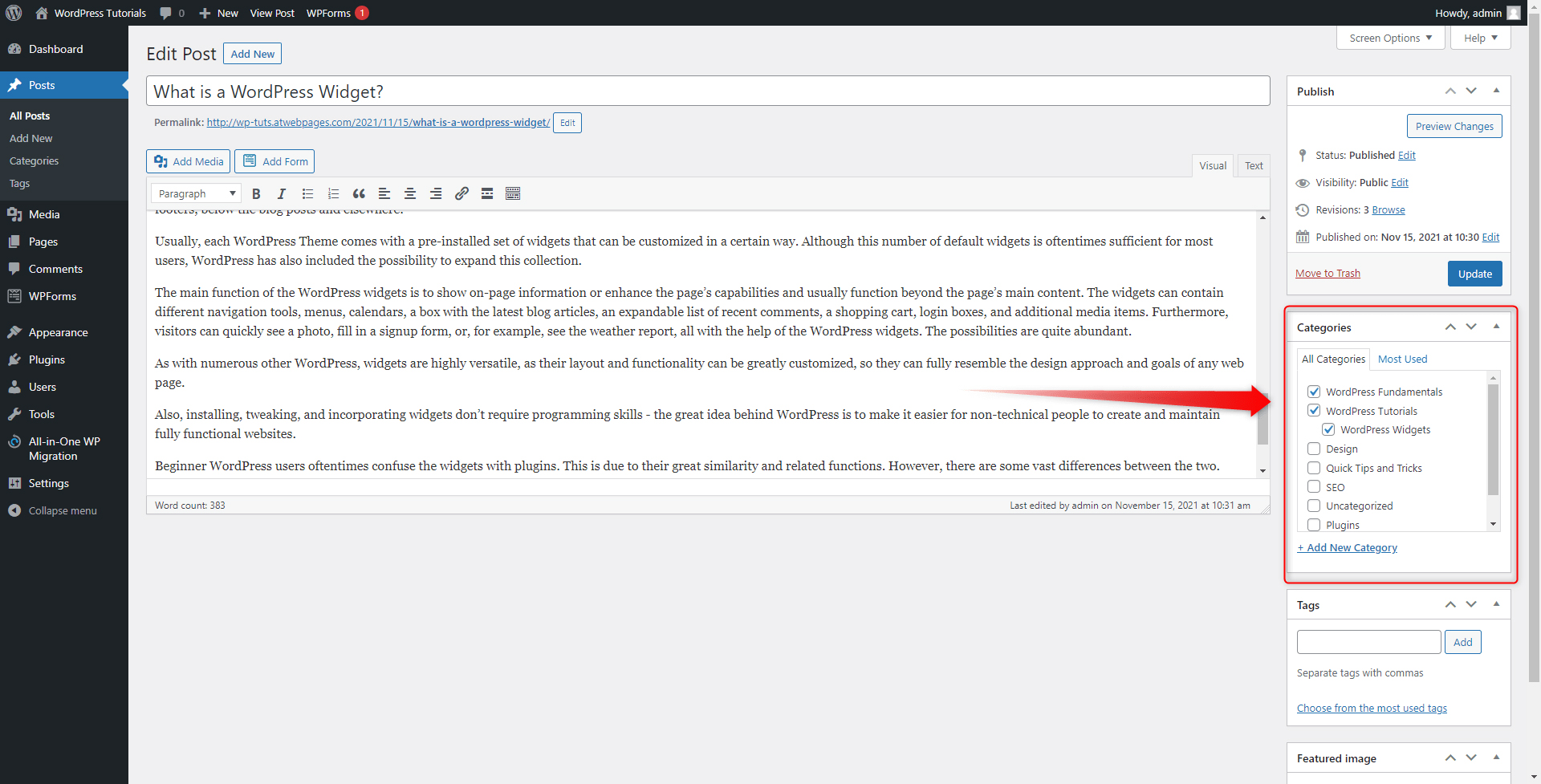Apply italic formatting in the editor
The width and height of the screenshot is (1541, 784).
282,193
